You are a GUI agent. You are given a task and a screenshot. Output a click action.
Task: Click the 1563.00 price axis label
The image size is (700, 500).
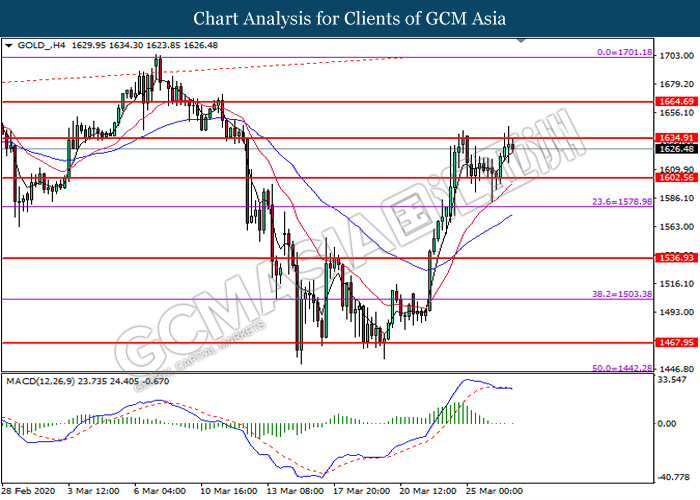pos(677,227)
